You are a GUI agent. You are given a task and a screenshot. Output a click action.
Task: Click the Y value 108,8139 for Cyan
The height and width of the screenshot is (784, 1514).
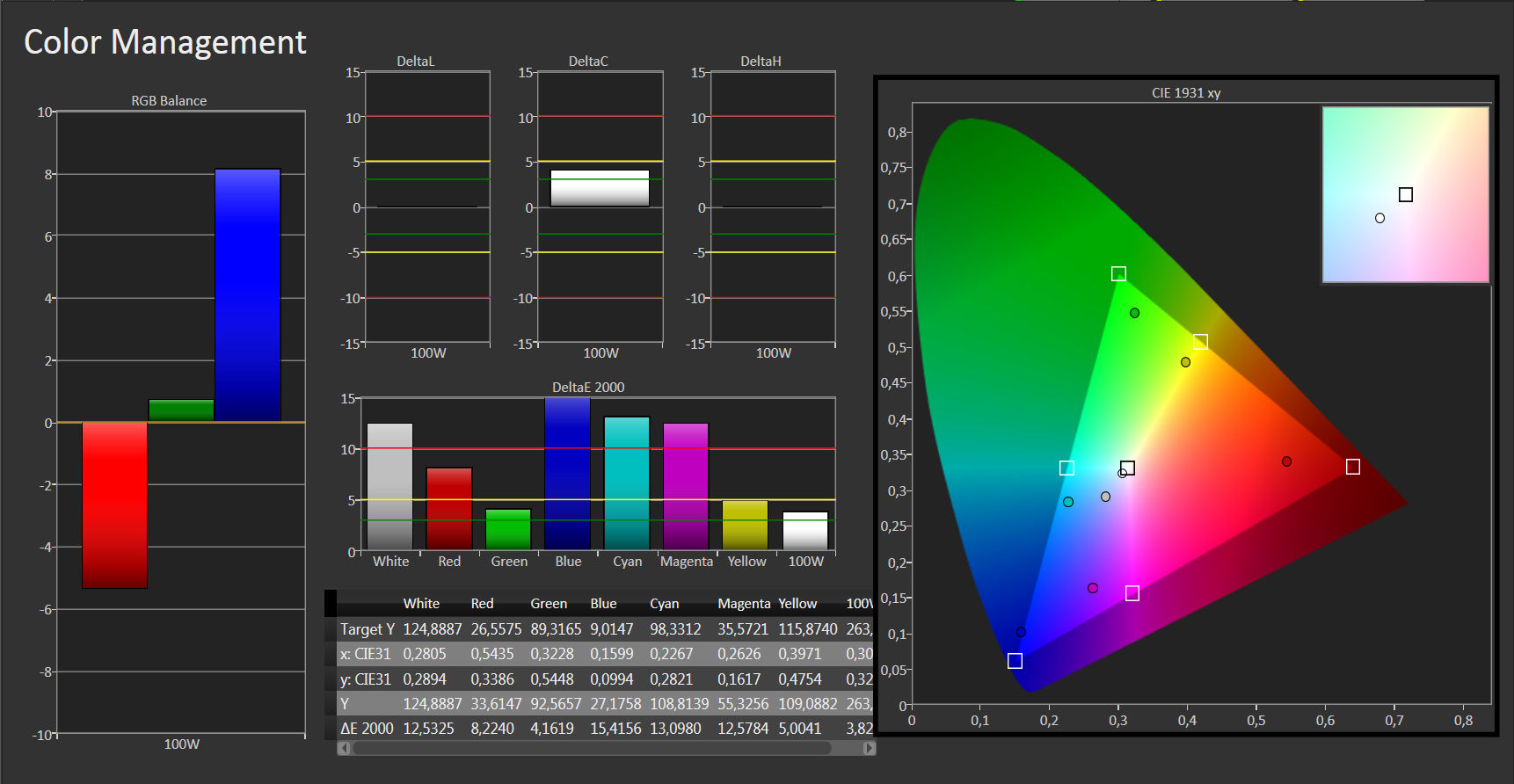point(680,704)
